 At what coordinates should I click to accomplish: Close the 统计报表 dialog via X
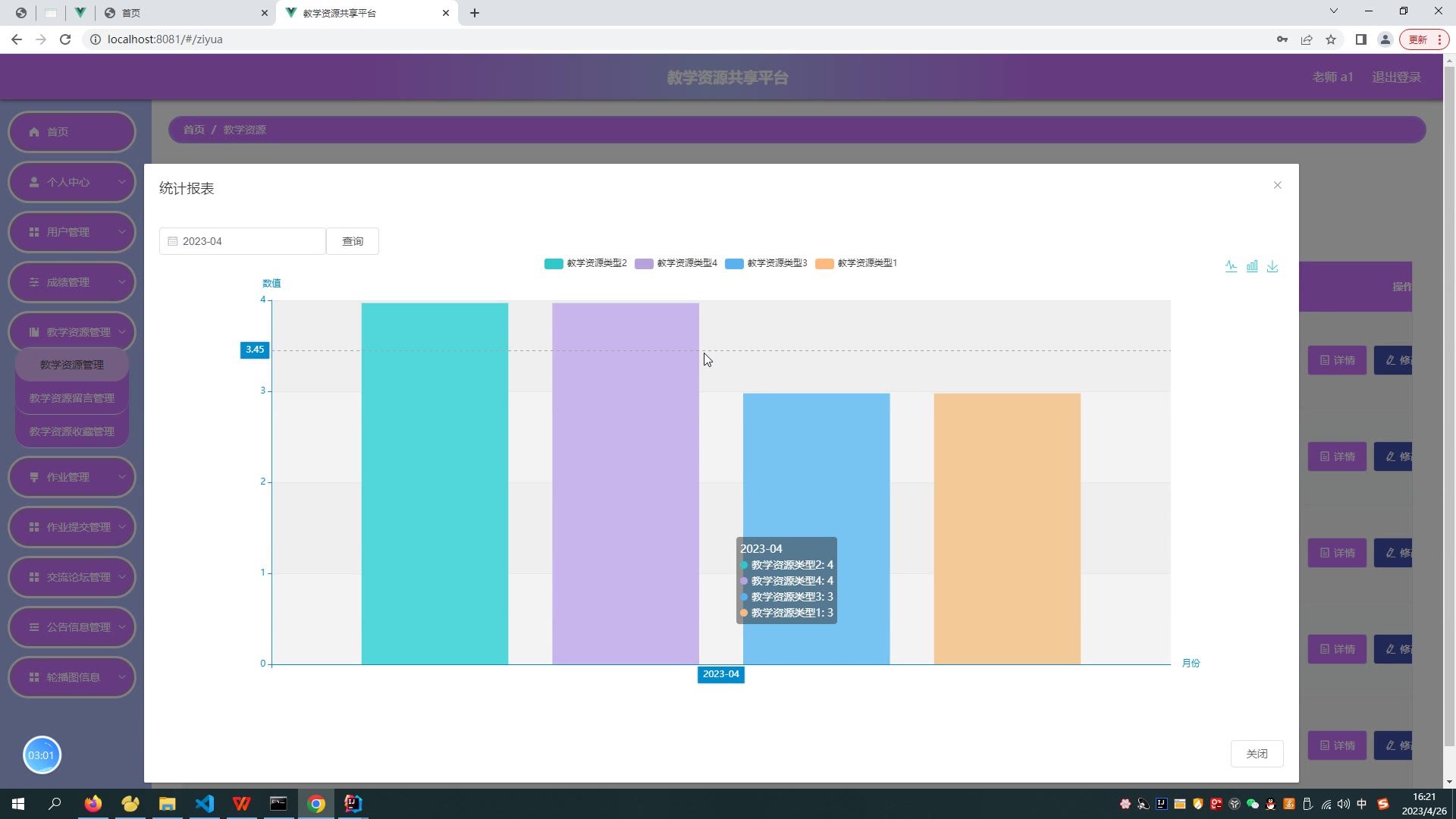click(x=1277, y=185)
